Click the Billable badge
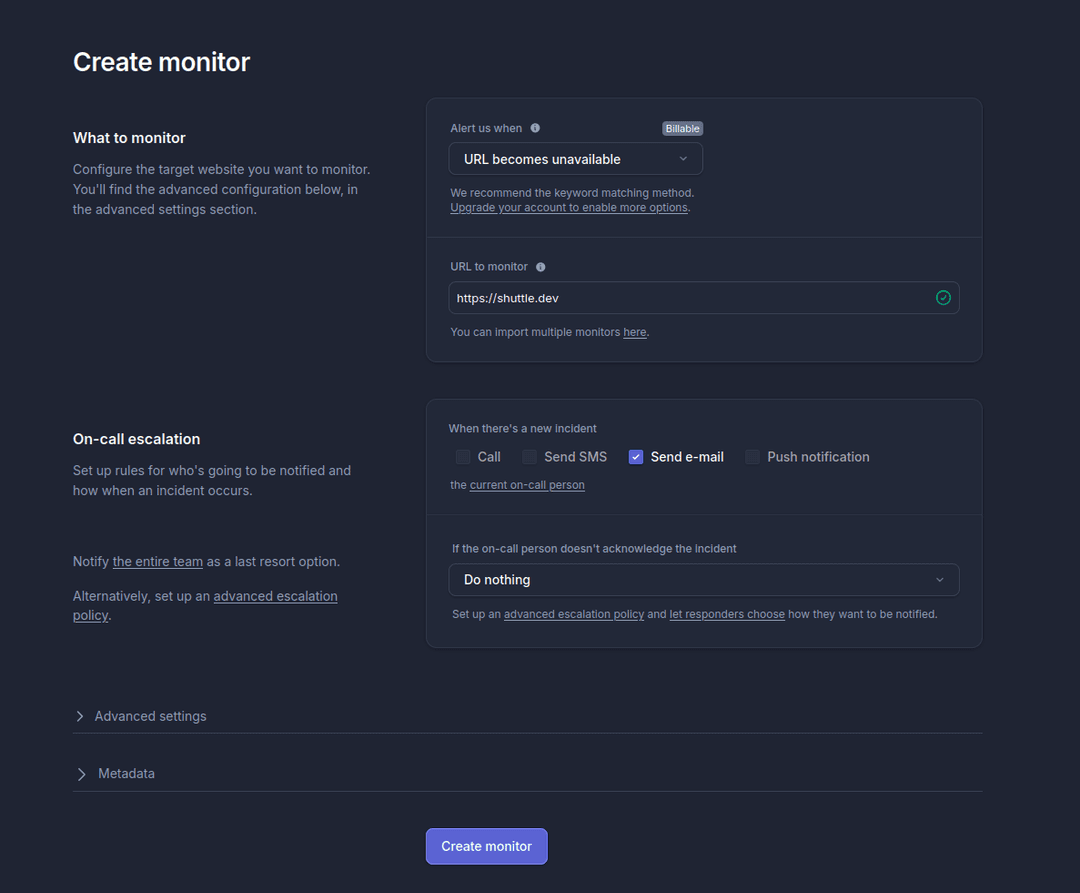This screenshot has height=893, width=1080. (682, 128)
